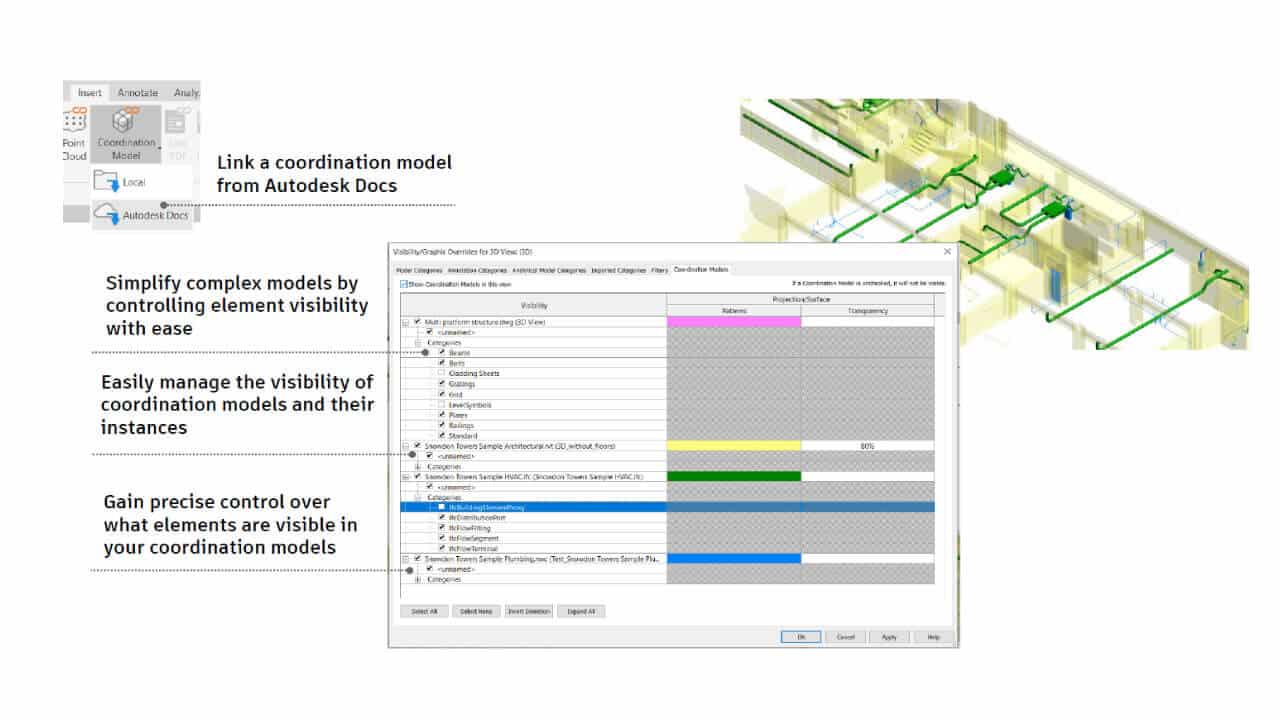The height and width of the screenshot is (720, 1280).
Task: Click the Coordination Model ribbon button
Action: click(126, 133)
